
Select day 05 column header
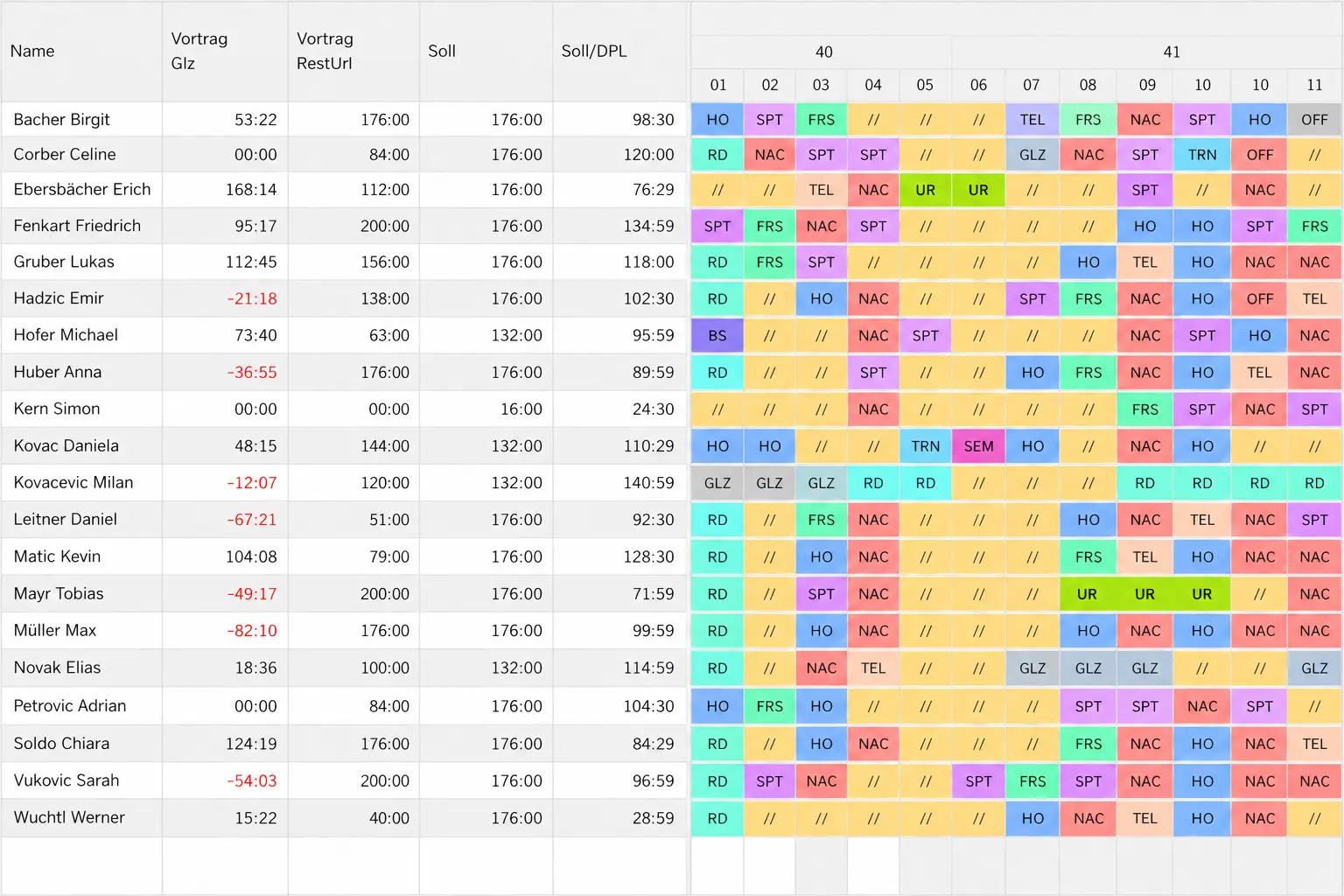click(925, 85)
